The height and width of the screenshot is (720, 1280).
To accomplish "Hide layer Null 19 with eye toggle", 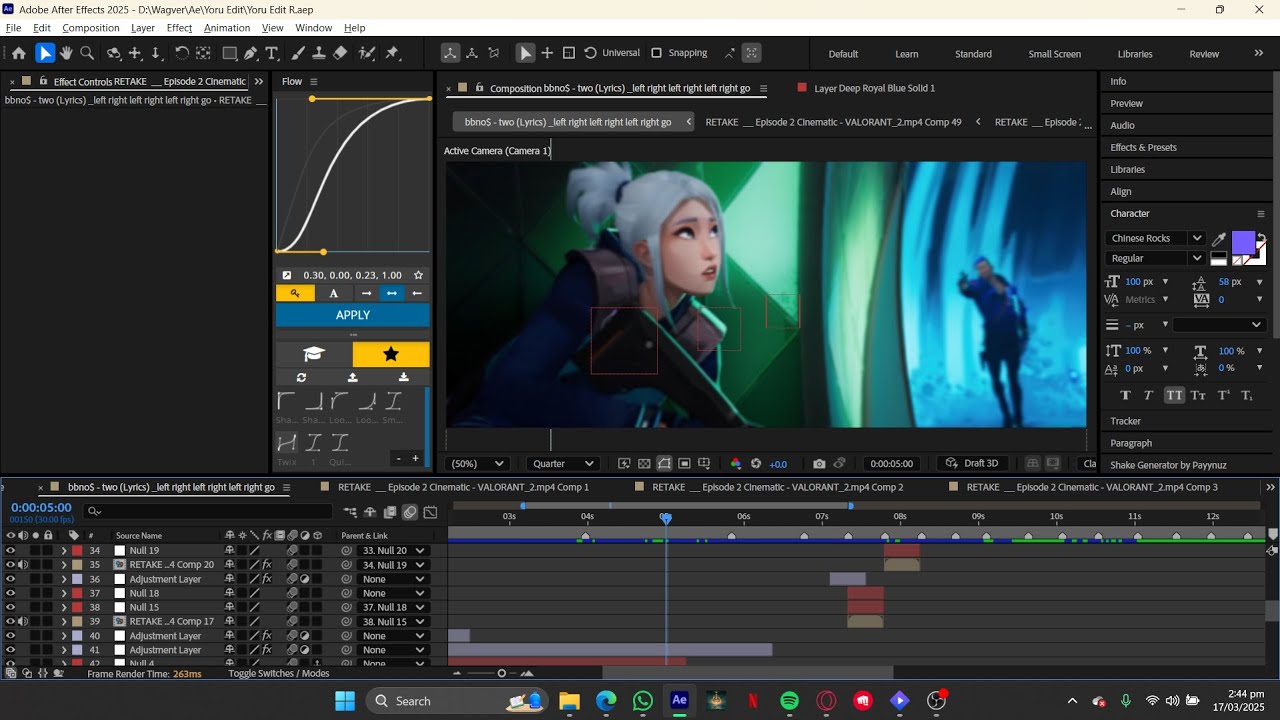I will 10,551.
